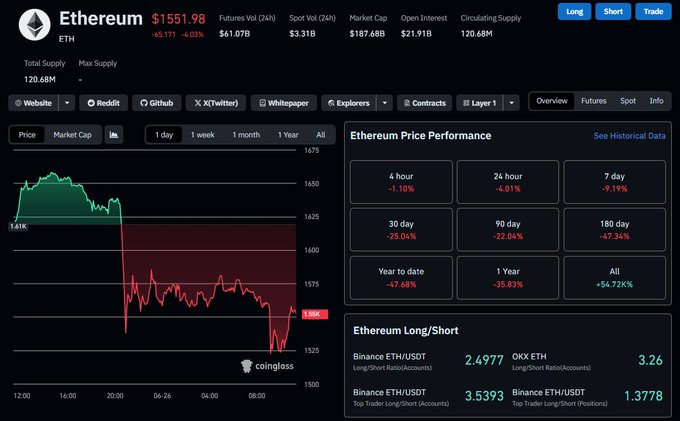Click the Market Cap value $187.68B
680x421 pixels.
[367, 34]
